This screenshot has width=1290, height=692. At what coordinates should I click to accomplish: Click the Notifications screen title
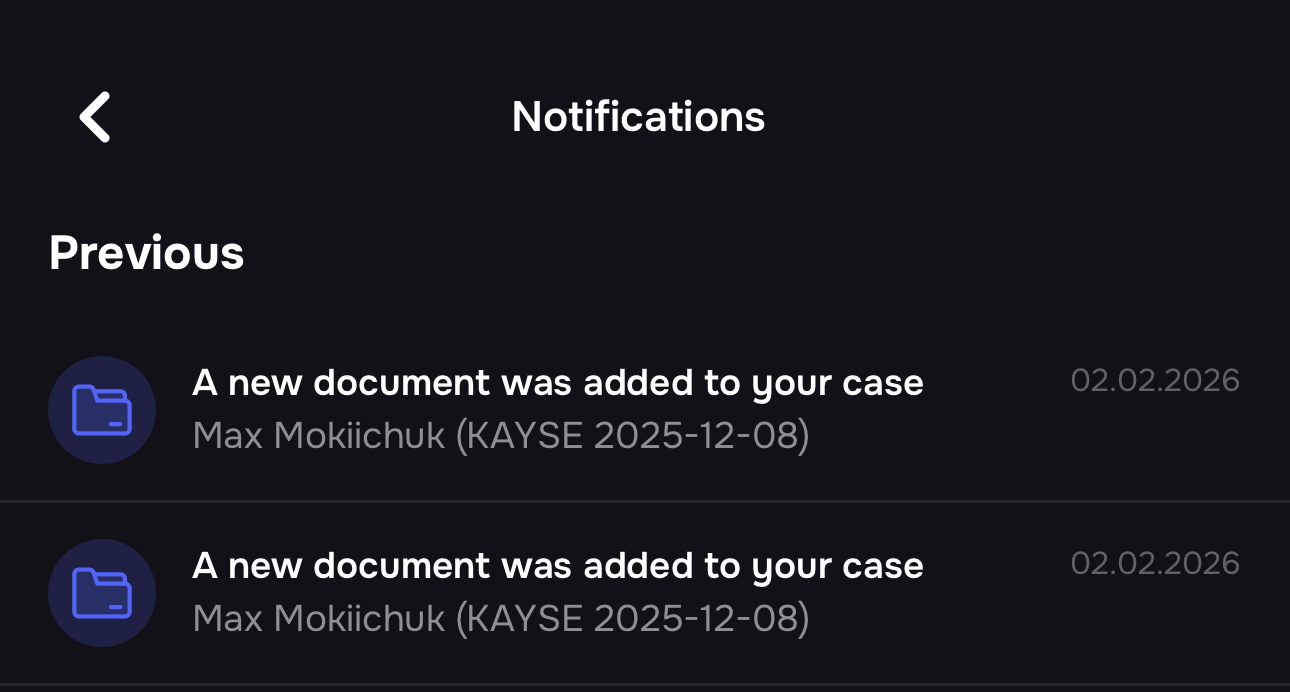(638, 116)
